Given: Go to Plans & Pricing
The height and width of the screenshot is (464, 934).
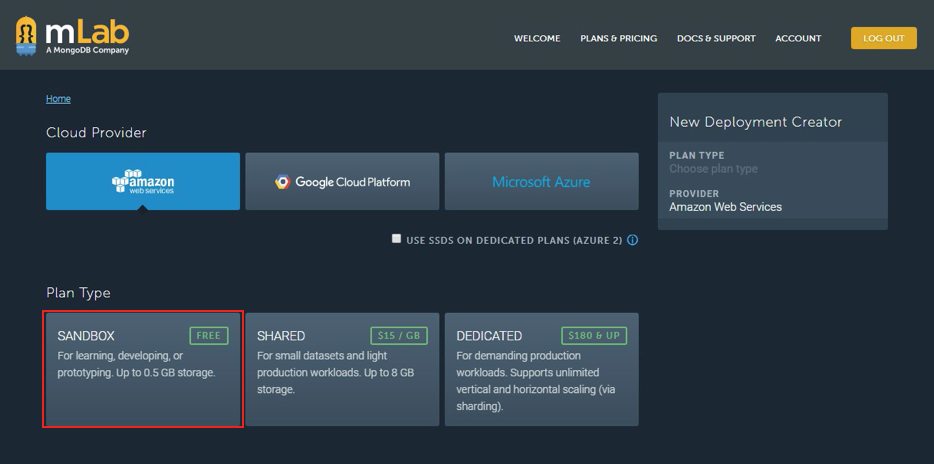Looking at the screenshot, I should (x=618, y=38).
